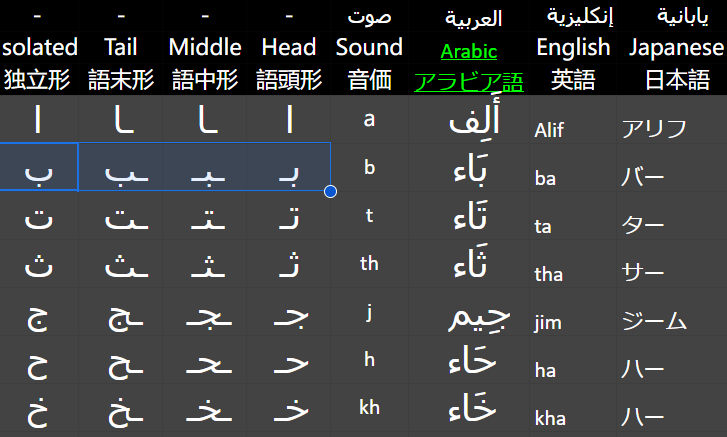The image size is (727, 437).
Task: Select the cell containing English name Alif
Action: pos(572,129)
